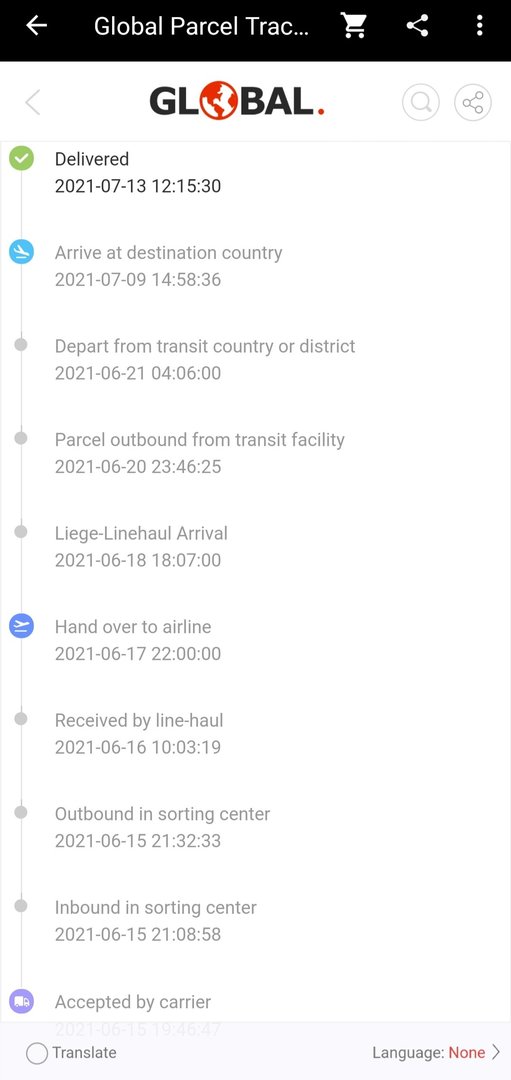Enable the Translate radio button
Image resolution: width=511 pixels, height=1080 pixels.
click(x=36, y=1053)
